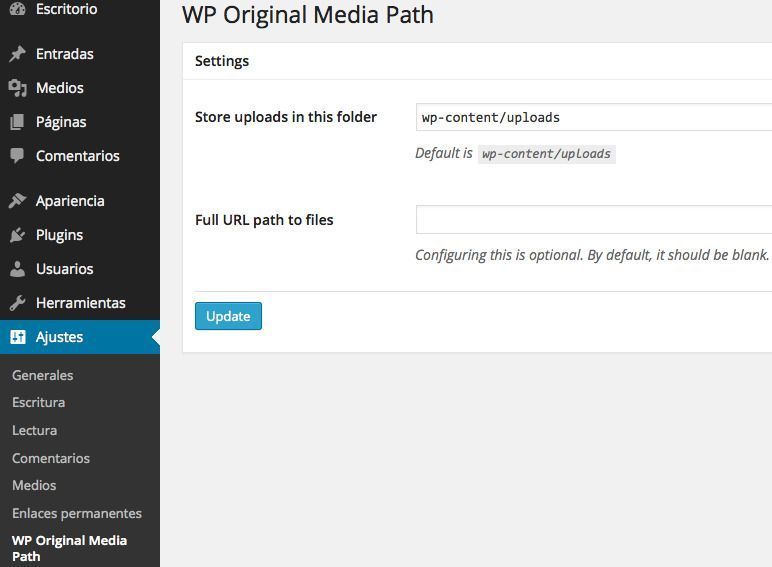Screen dimensions: 772x567
Task: Click the Ajustes settings sliders icon
Action: pyautogui.click(x=17, y=337)
